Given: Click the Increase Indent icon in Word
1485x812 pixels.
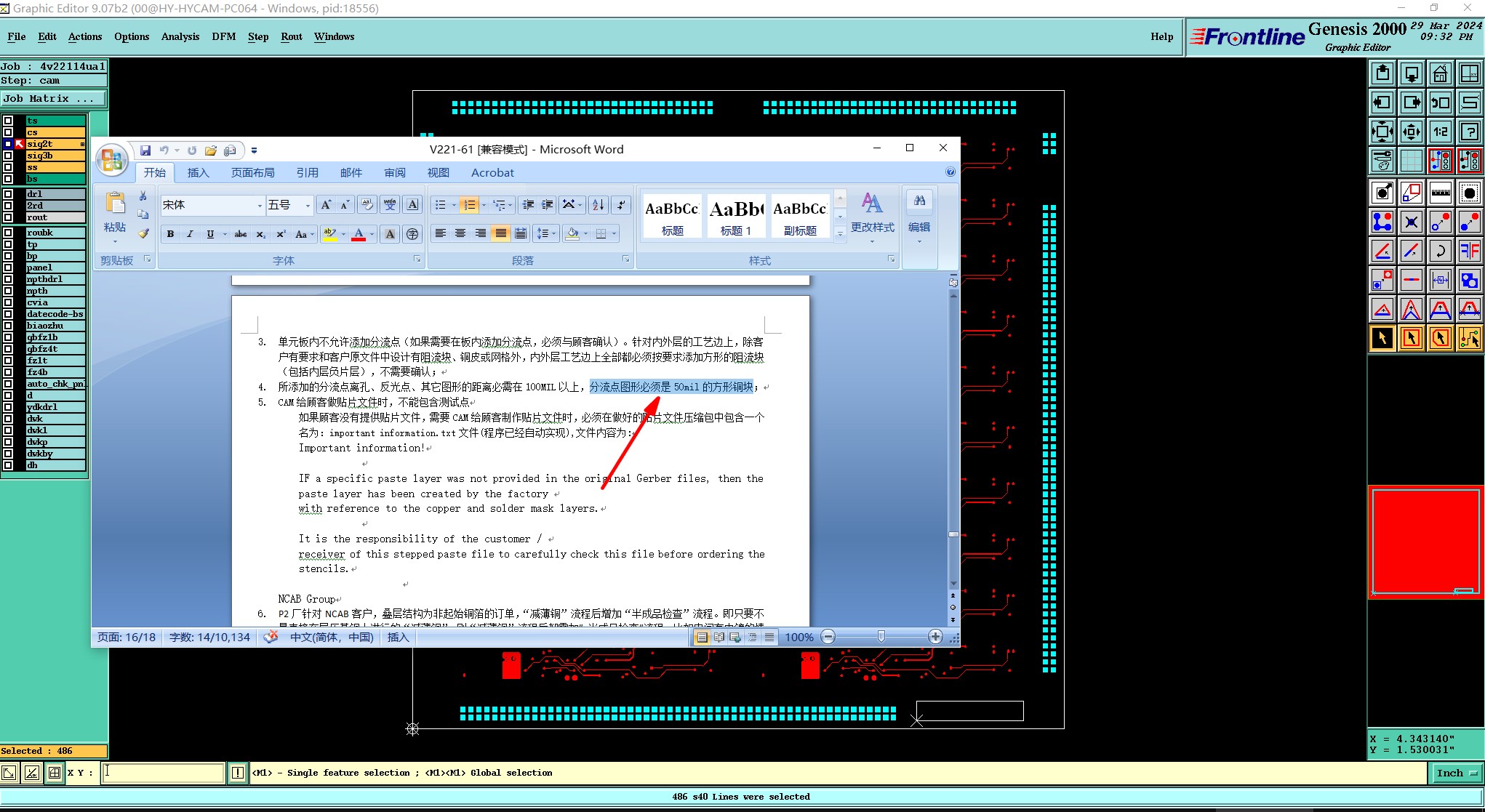Looking at the screenshot, I should pos(548,205).
